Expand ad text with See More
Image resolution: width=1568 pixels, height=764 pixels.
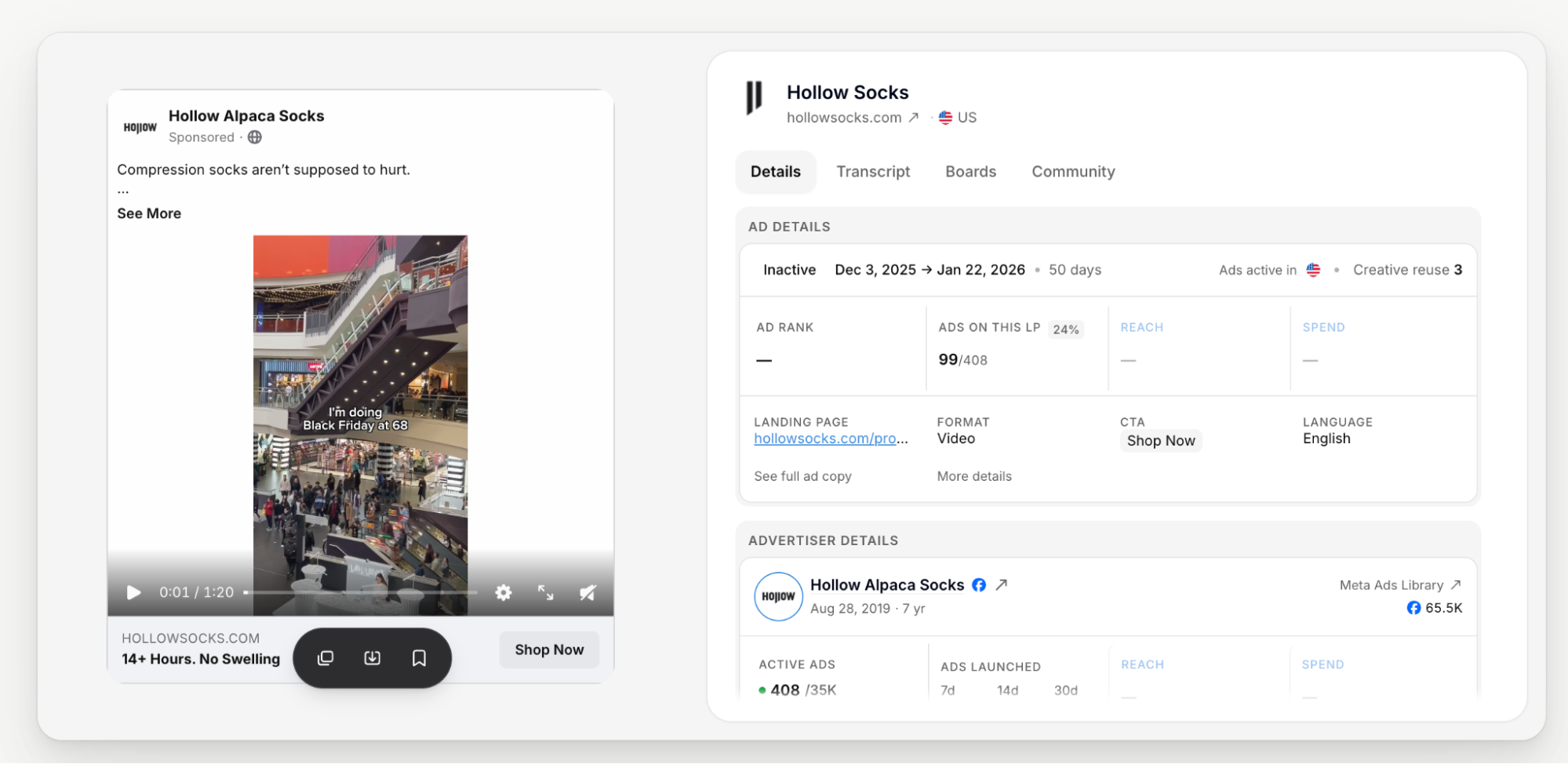pyautogui.click(x=149, y=213)
